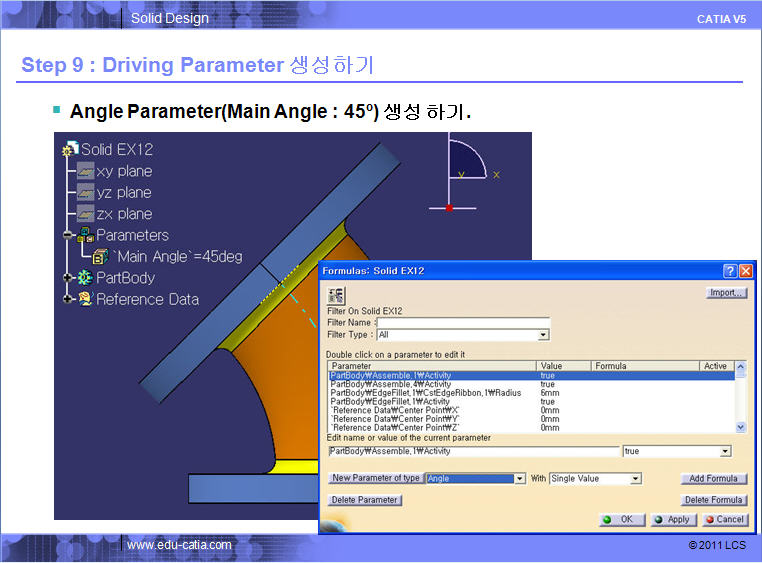Open the Filter Type dropdown
The height and width of the screenshot is (563, 762).
[543, 335]
